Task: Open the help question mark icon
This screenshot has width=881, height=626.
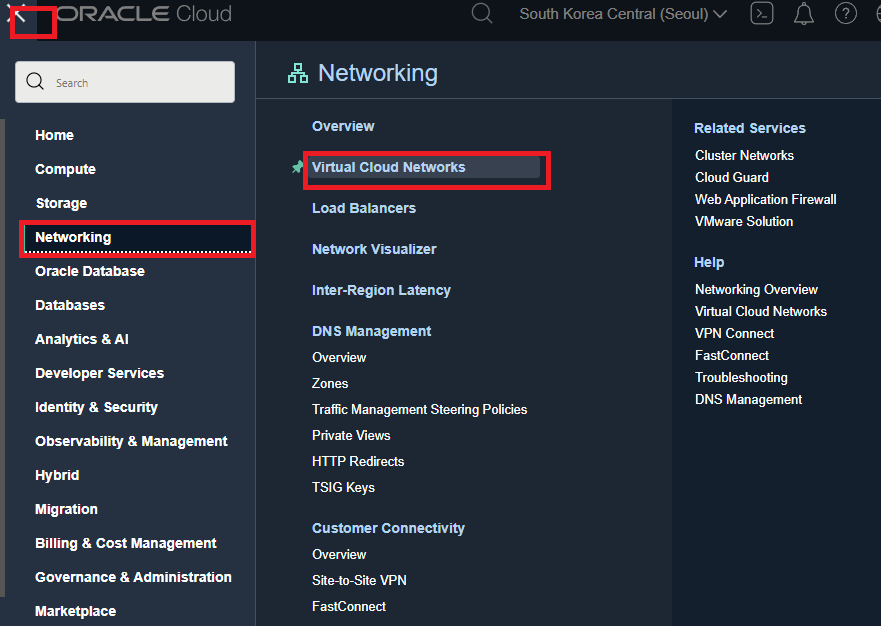Action: tap(845, 13)
